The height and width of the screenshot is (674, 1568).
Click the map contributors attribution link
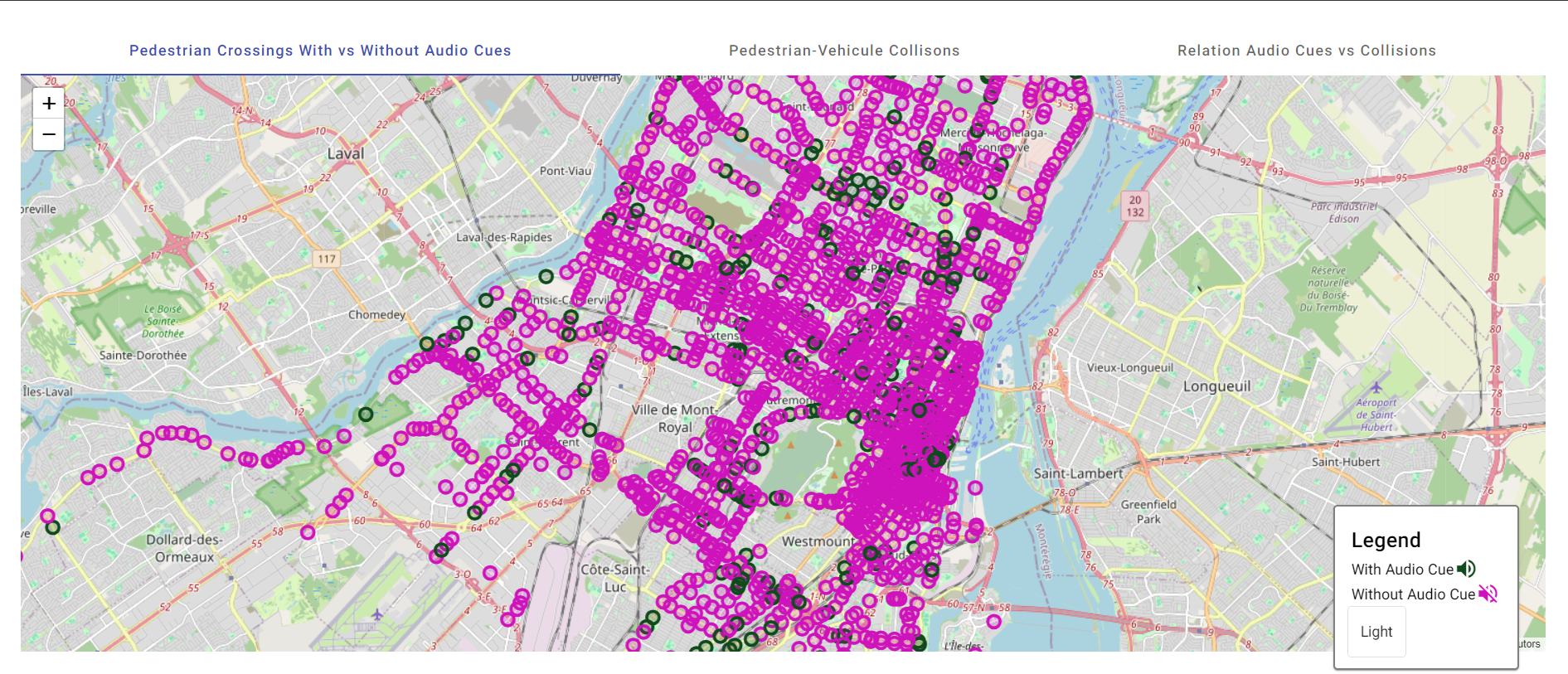1531,644
